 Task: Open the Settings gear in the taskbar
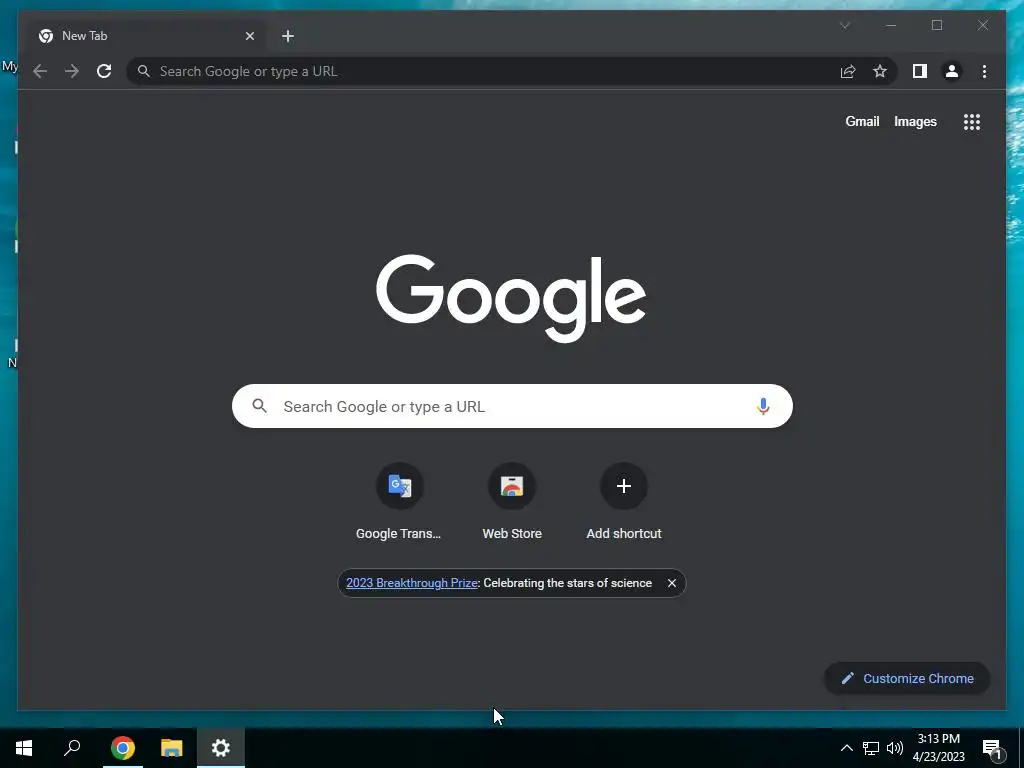[221, 748]
